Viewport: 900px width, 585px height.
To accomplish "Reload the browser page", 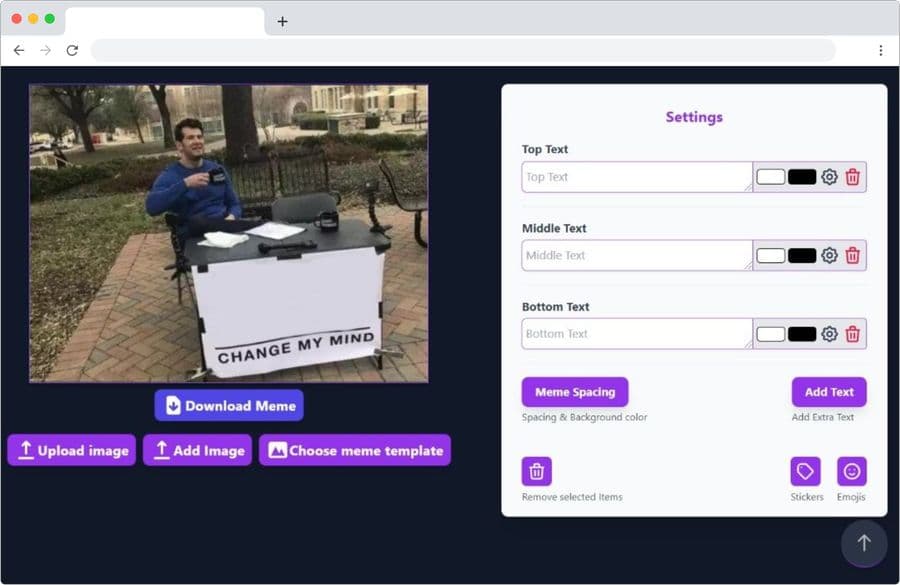I will coord(72,51).
